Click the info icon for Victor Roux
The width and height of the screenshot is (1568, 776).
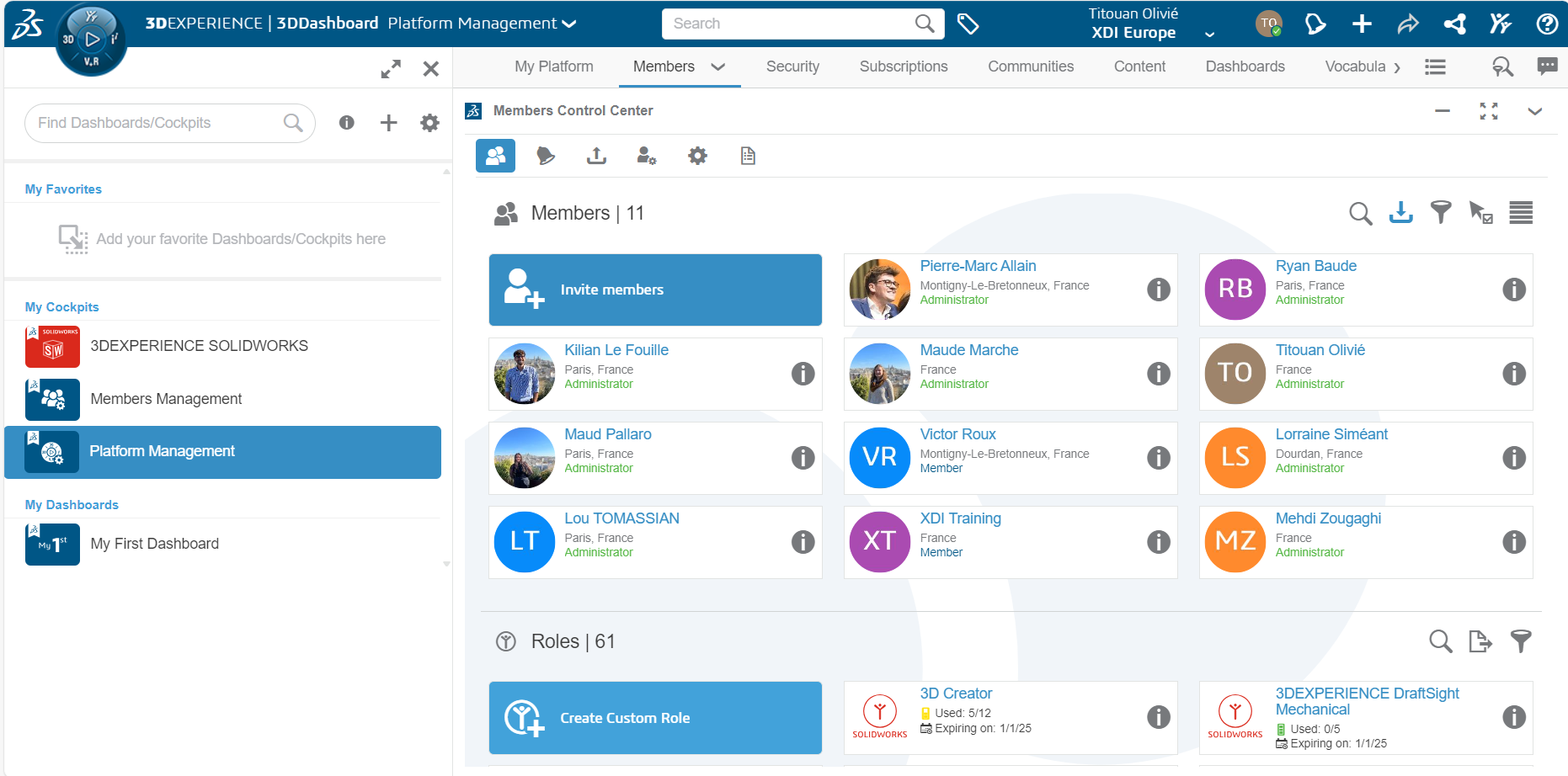coord(1158,458)
